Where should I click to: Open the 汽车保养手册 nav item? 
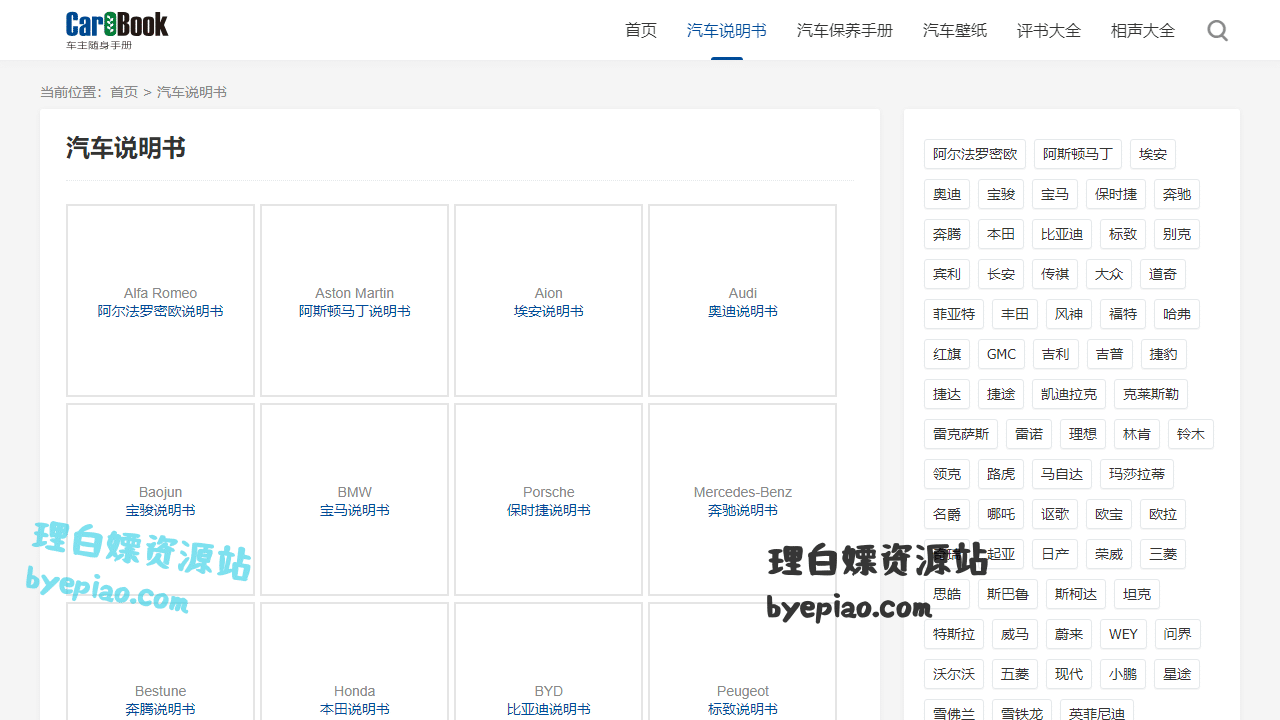pos(845,30)
